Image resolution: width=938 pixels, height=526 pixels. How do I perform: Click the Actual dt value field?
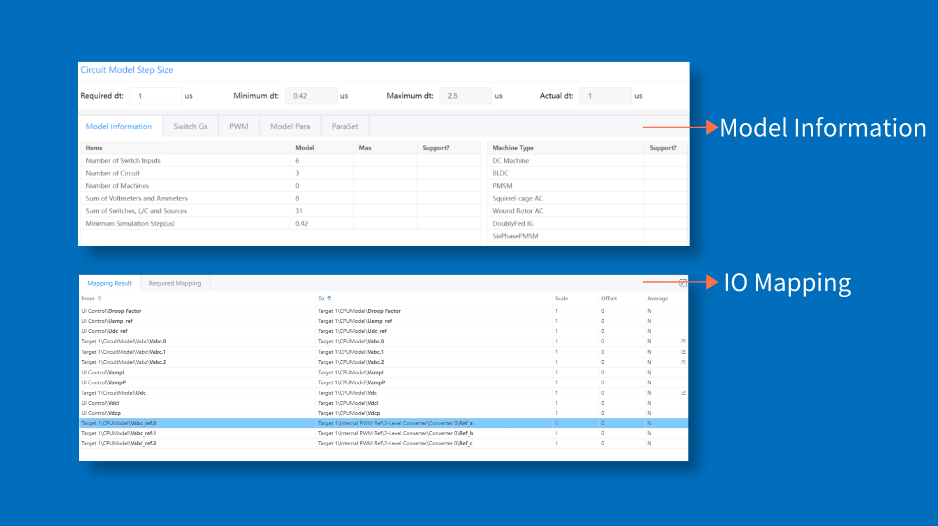[x=605, y=96]
